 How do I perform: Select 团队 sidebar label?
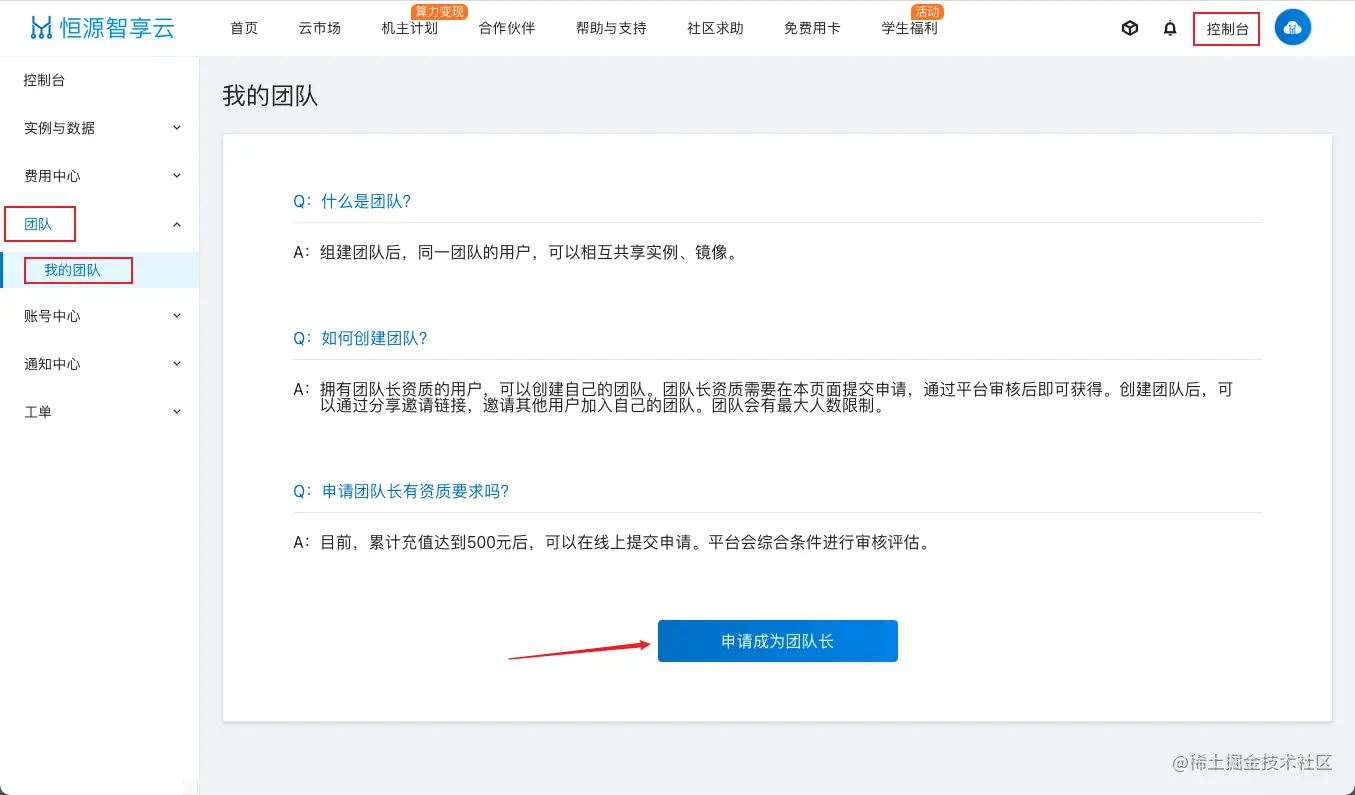click(x=38, y=224)
